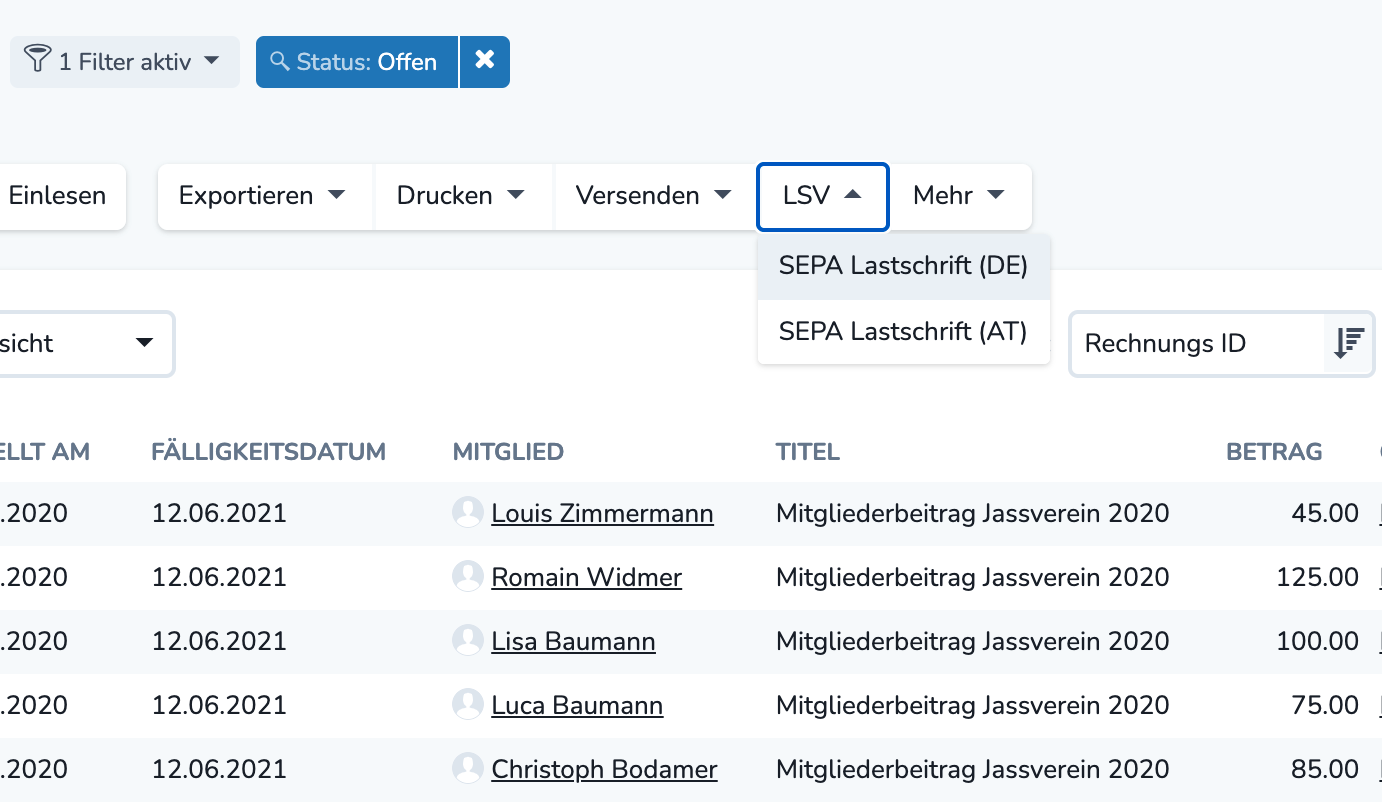
Task: Open the Exportieren dropdown
Action: 263,196
